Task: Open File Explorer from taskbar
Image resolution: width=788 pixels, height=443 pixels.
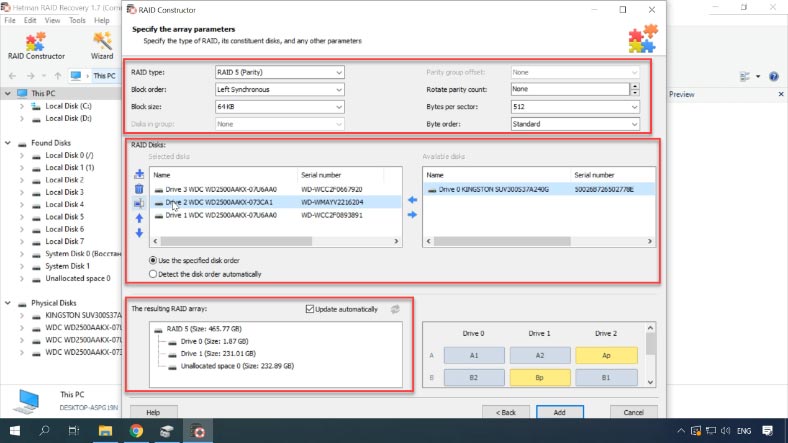Action: coord(105,431)
